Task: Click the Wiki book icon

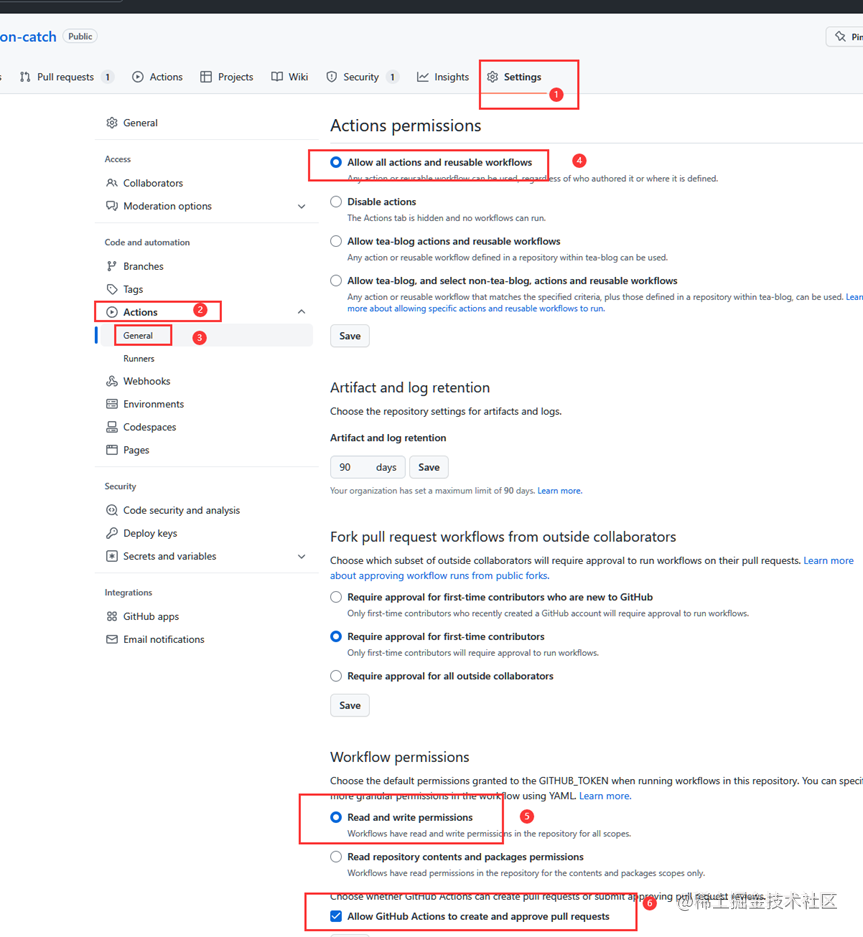Action: pyautogui.click(x=277, y=76)
